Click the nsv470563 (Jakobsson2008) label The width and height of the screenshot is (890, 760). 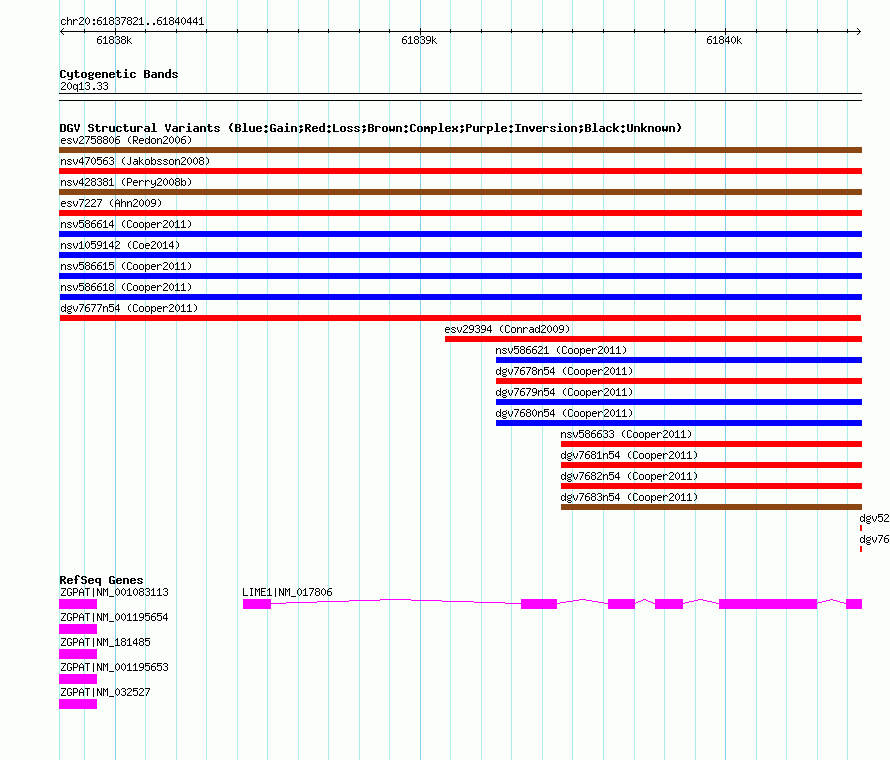tap(135, 161)
